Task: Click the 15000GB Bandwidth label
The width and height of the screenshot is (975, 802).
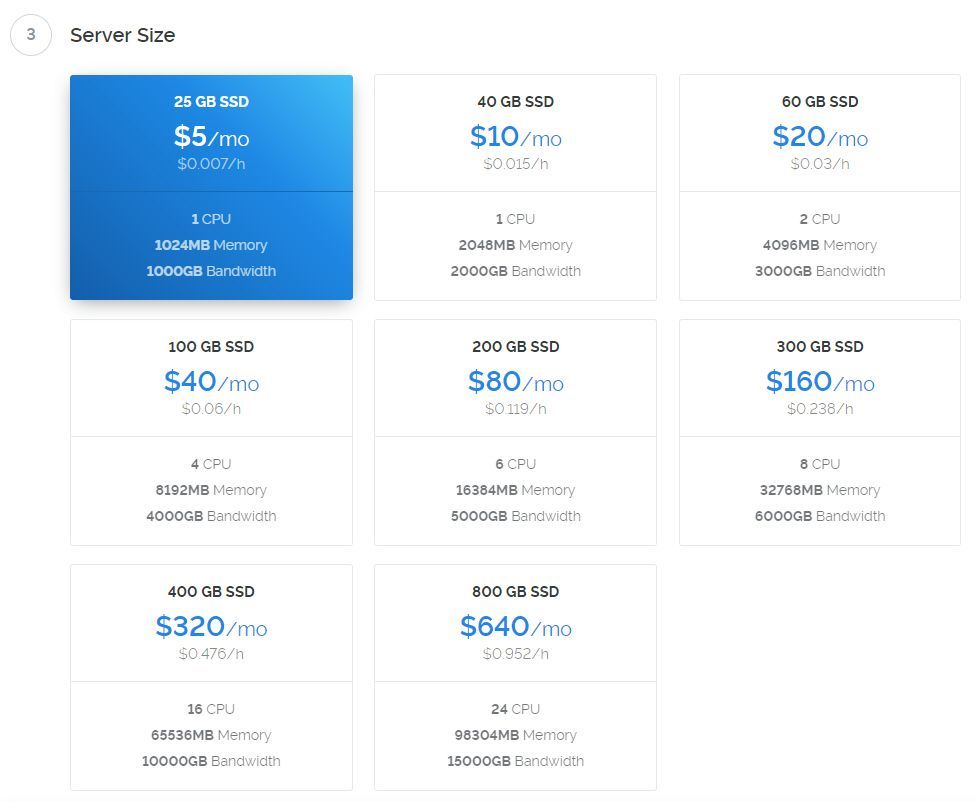Action: (515, 761)
